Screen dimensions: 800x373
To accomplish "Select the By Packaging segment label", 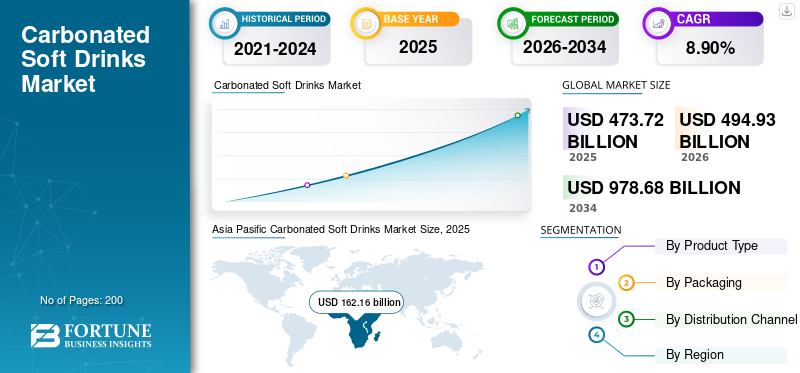I will coord(704,282).
